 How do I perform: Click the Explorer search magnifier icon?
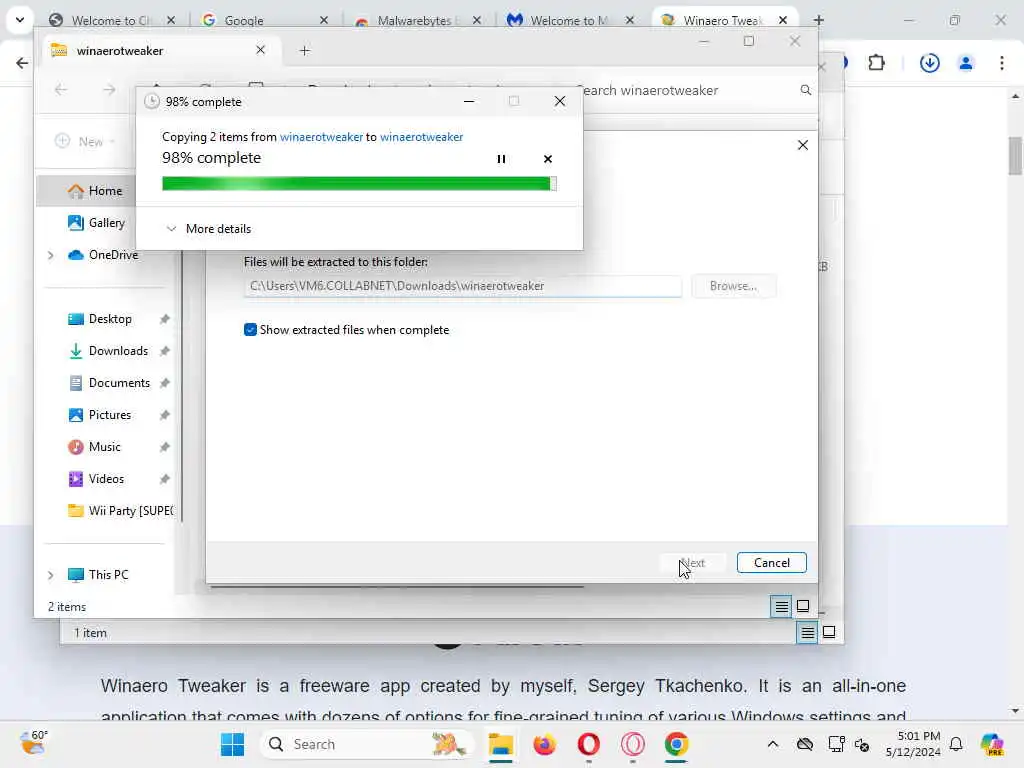coord(805,90)
